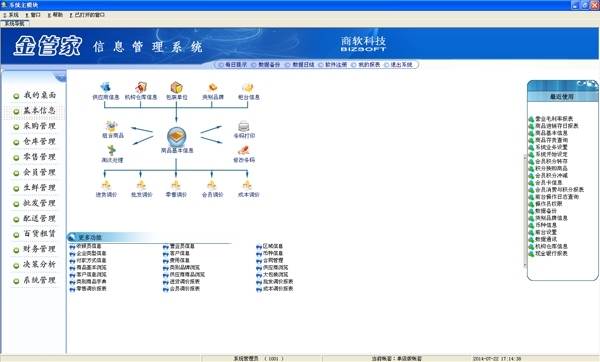Open the 系统 menu

(11, 15)
